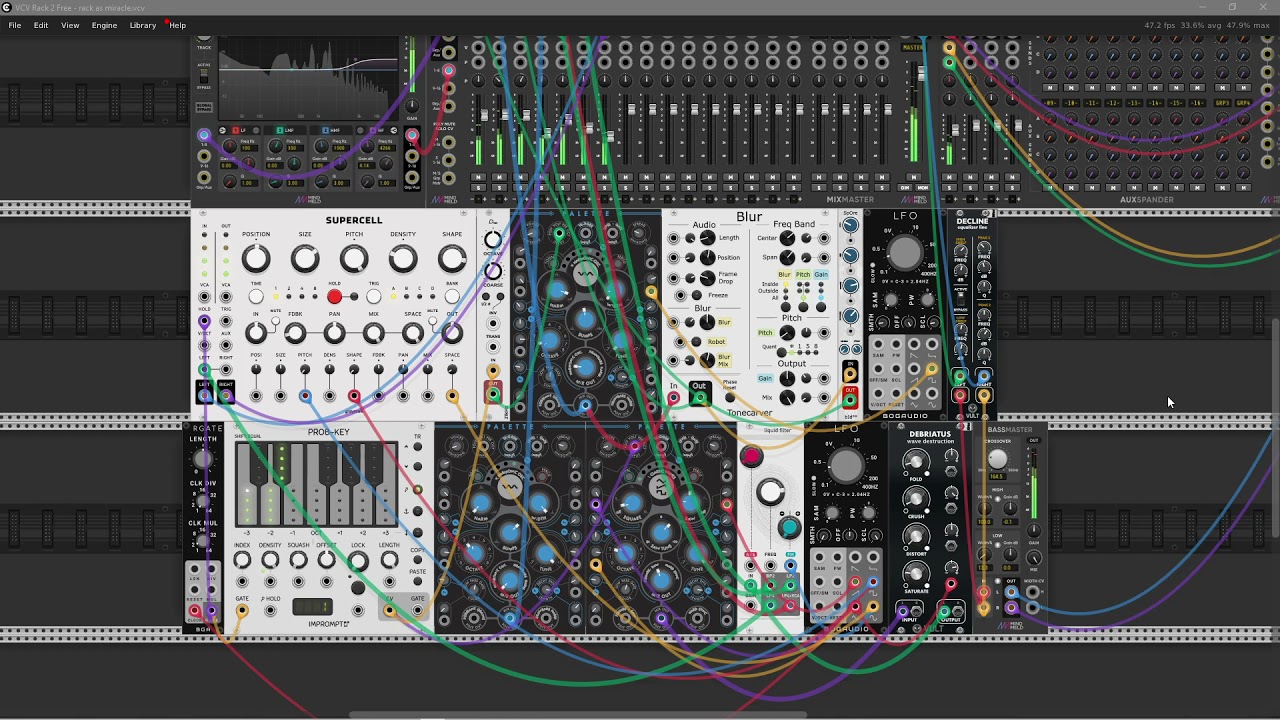Click the Prob-Key INDEX knob

coord(242,561)
